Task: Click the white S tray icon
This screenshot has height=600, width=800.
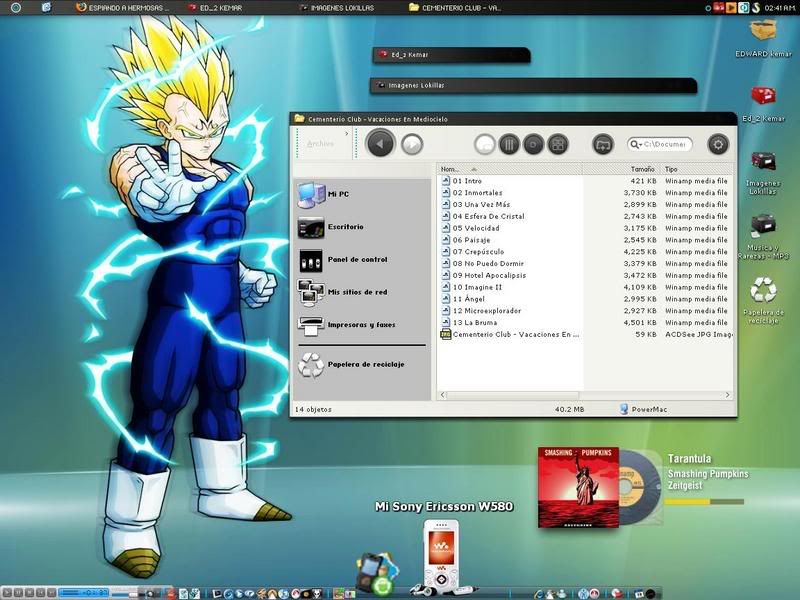Action: coord(756,8)
